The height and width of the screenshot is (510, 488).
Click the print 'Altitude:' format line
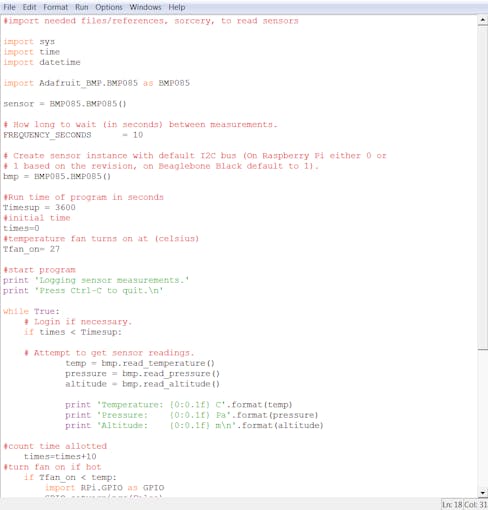(x=194, y=425)
